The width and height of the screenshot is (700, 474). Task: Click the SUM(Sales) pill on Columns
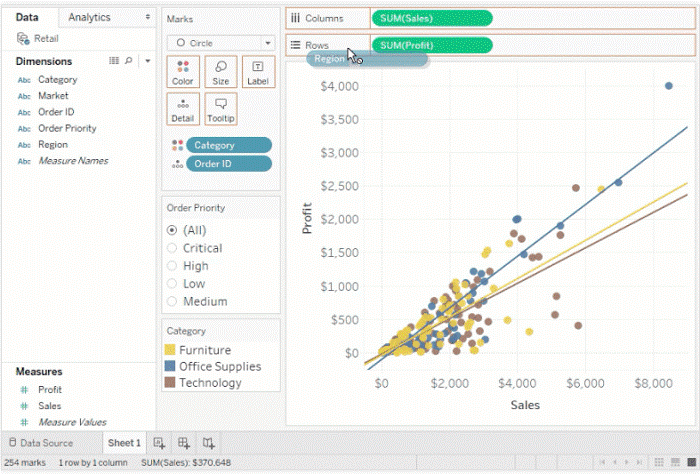click(x=431, y=18)
